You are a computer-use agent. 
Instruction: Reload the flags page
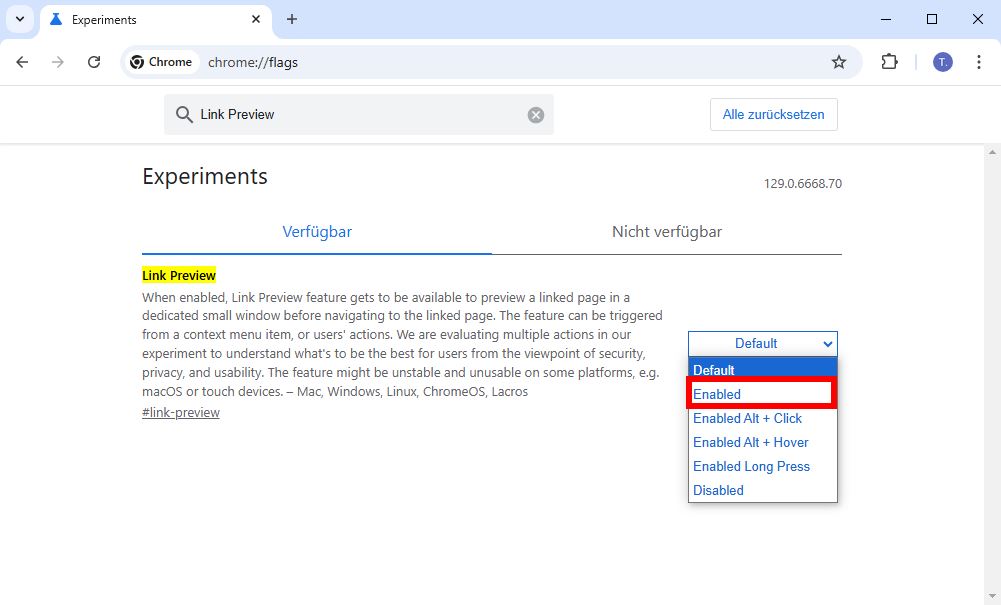coord(94,61)
